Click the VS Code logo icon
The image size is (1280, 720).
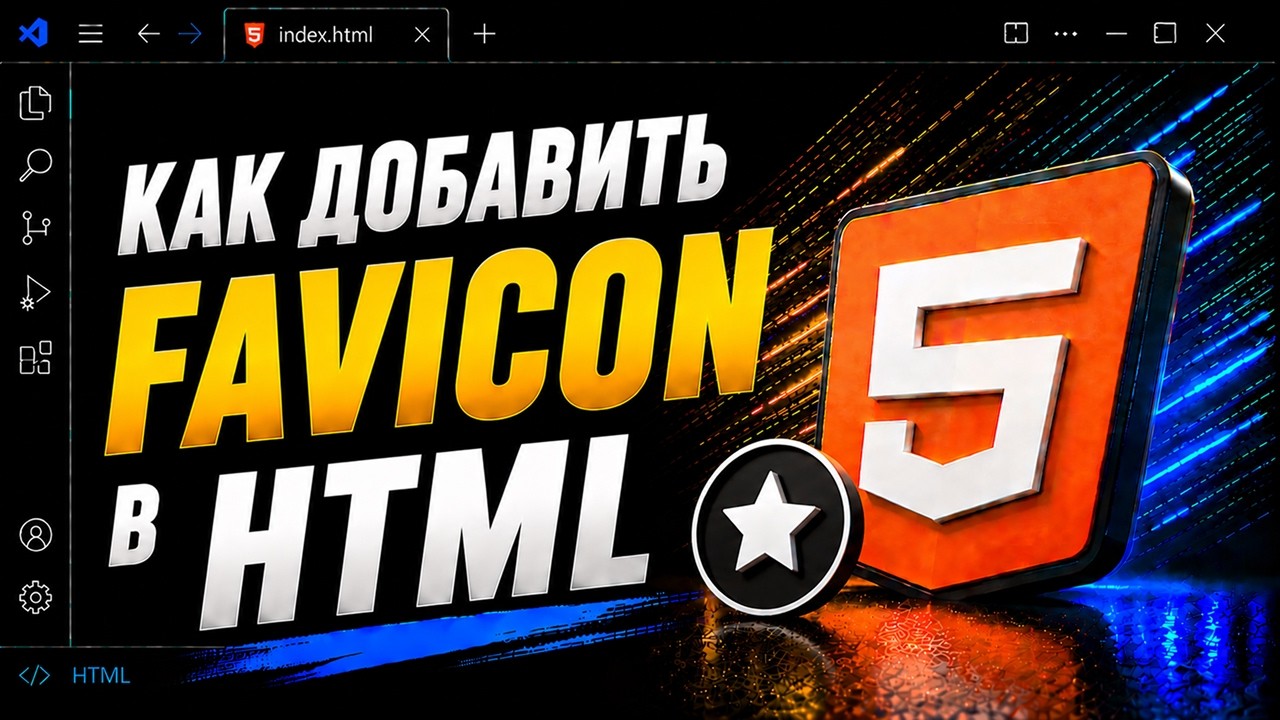(33, 34)
